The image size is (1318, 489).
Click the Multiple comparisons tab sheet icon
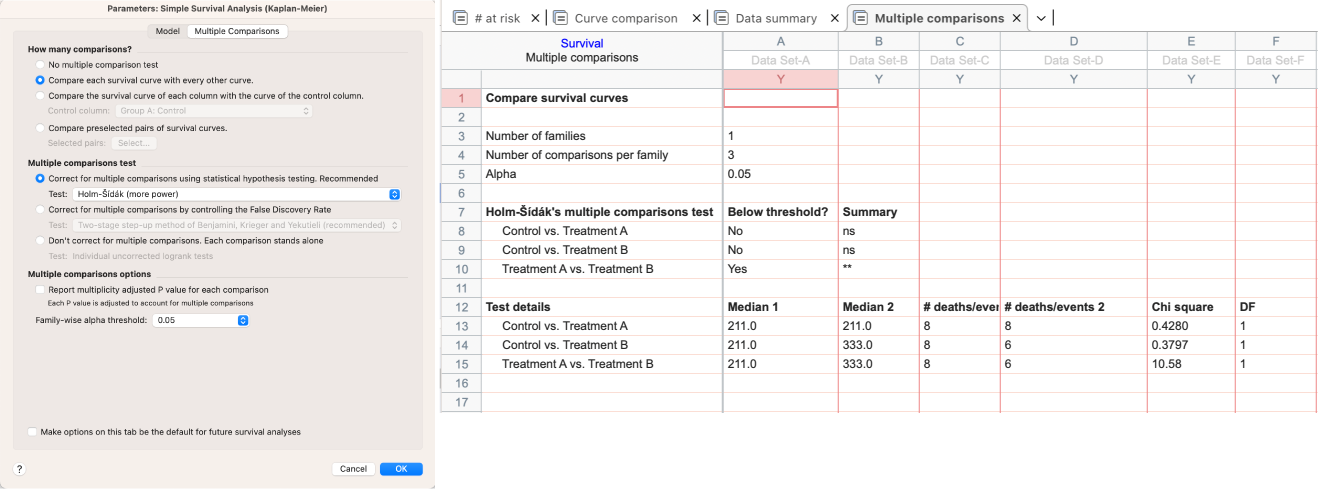[860, 18]
